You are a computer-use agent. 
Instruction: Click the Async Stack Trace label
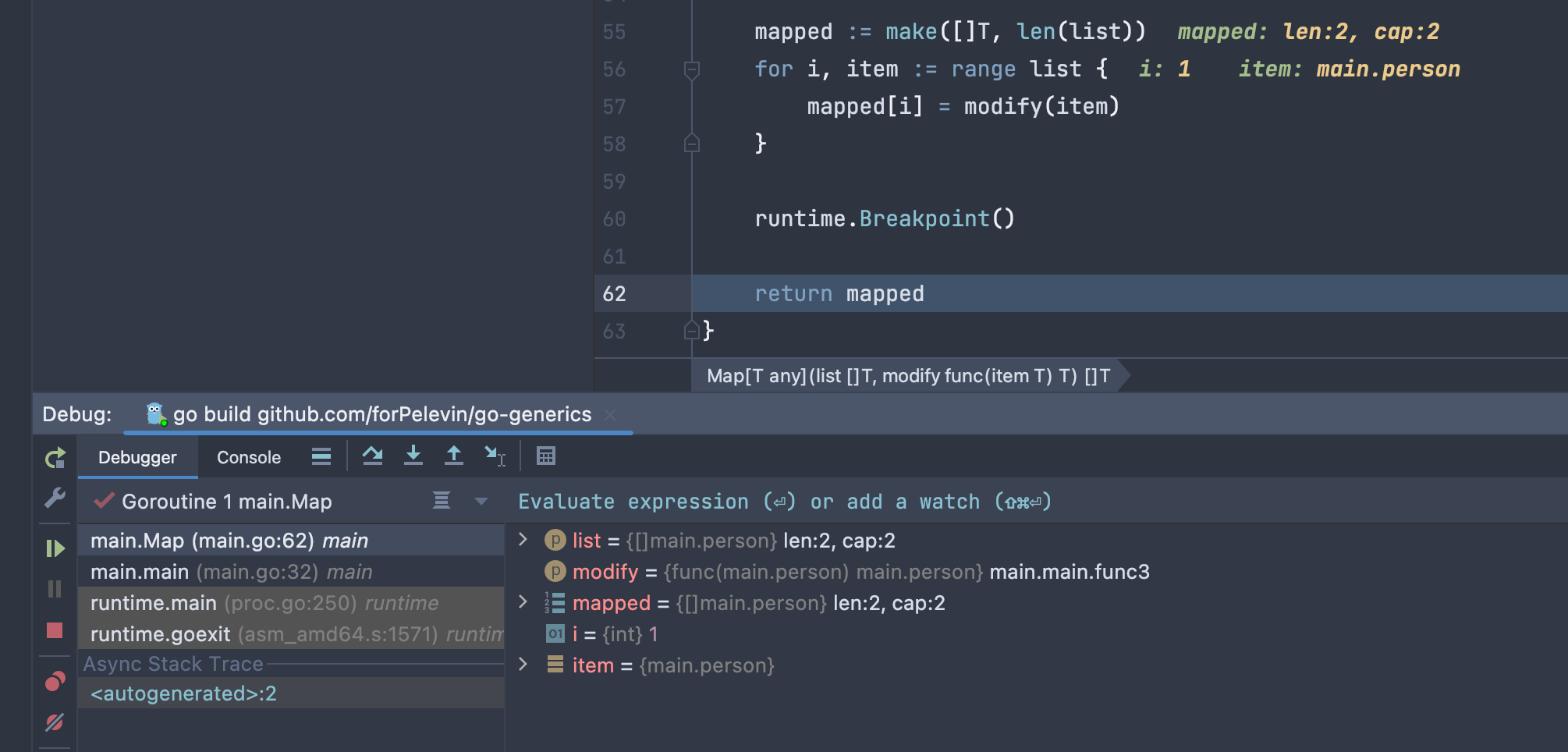point(173,664)
